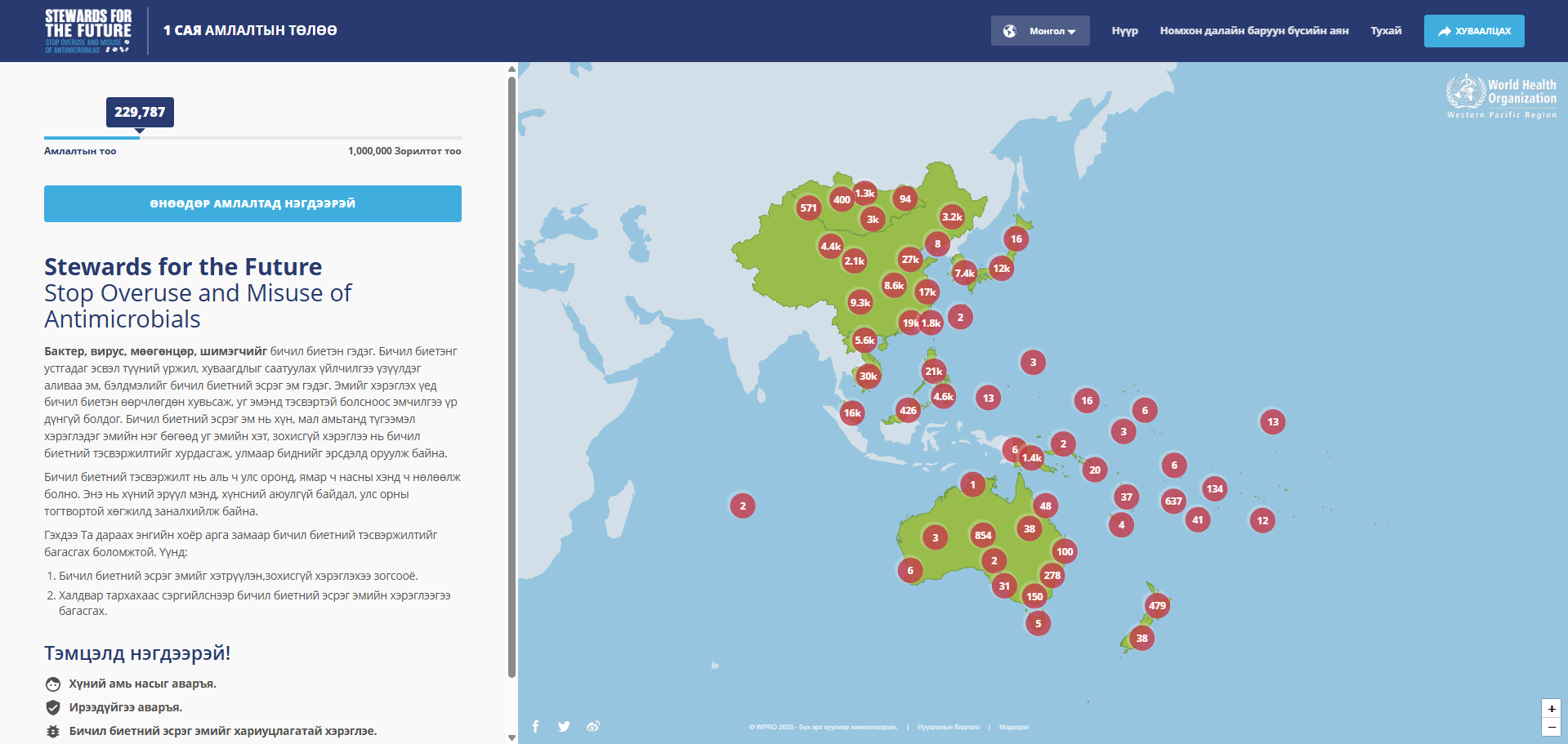Click the scroll down arrow of left panel
This screenshot has width=1568, height=744.
(511, 737)
